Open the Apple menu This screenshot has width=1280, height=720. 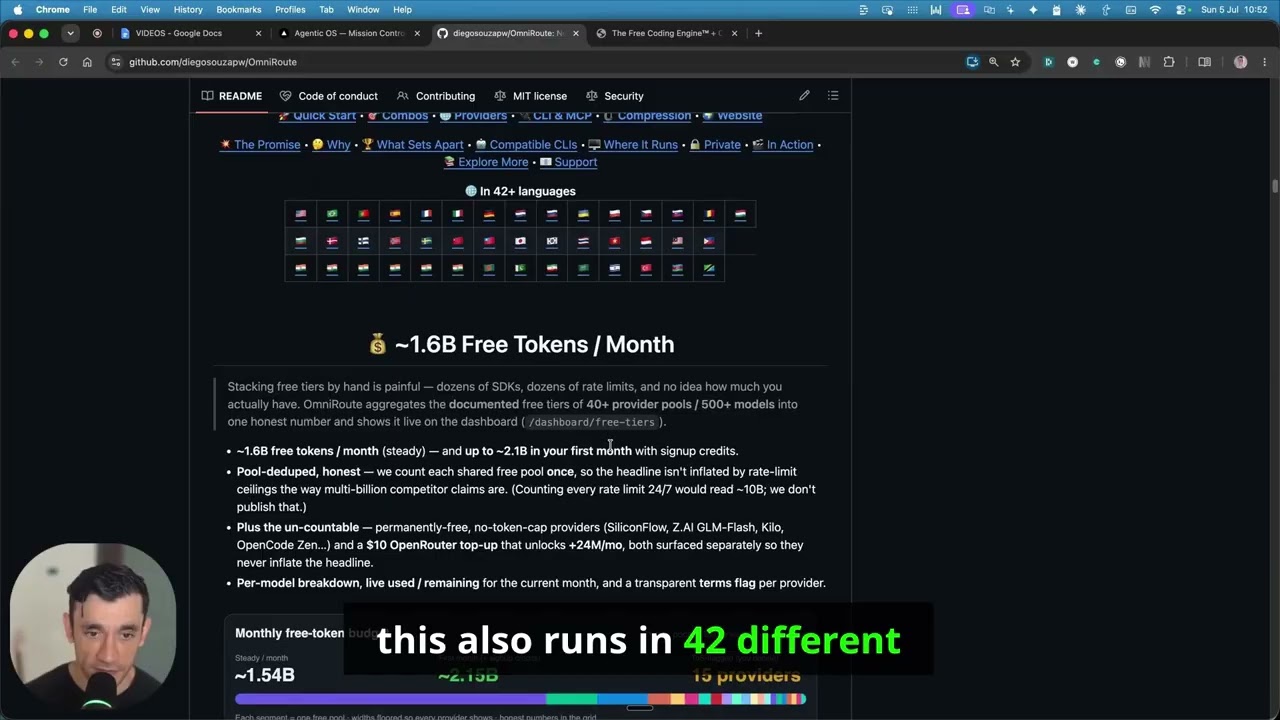click(x=17, y=9)
